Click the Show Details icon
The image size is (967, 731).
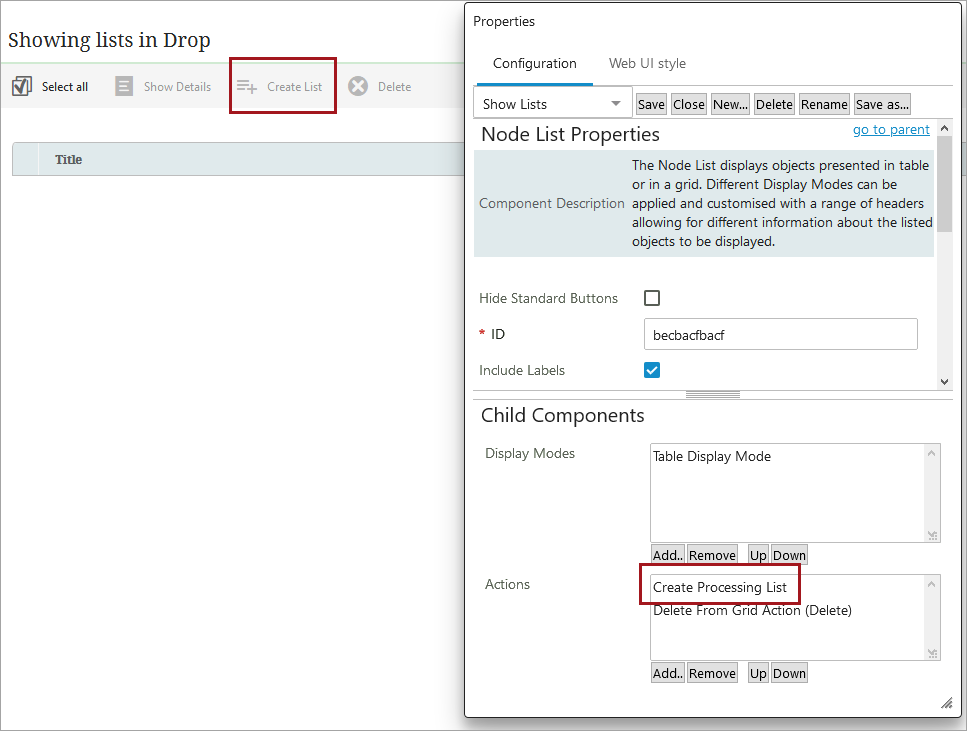[x=124, y=87]
